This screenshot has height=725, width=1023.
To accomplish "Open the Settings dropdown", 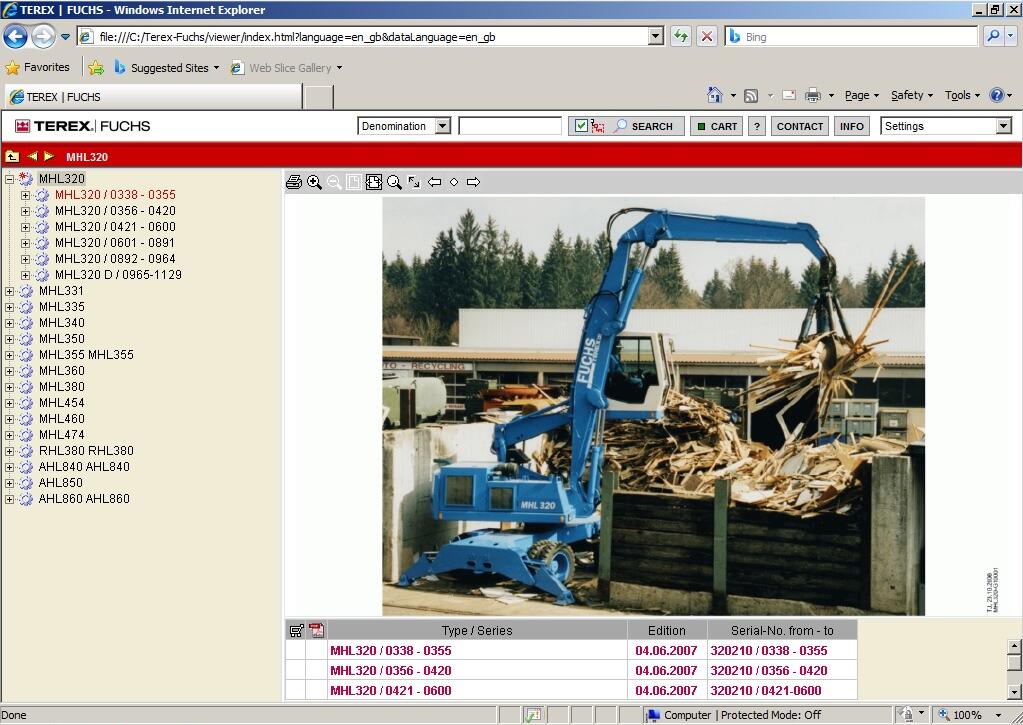I will click(x=1003, y=126).
